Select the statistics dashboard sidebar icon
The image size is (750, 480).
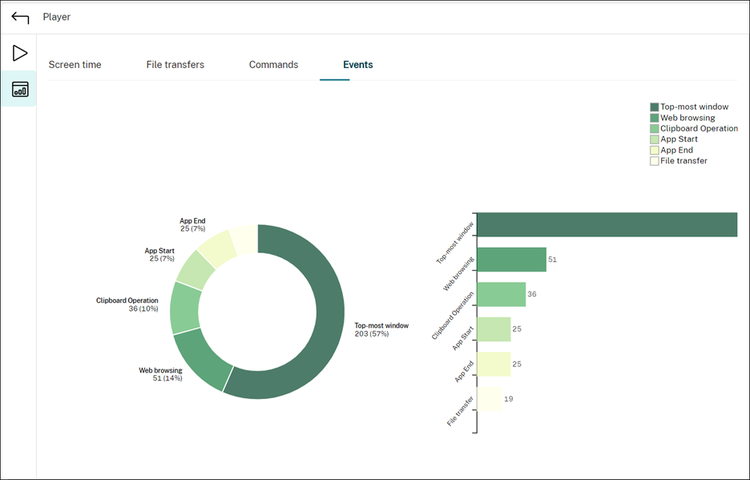tap(20, 89)
